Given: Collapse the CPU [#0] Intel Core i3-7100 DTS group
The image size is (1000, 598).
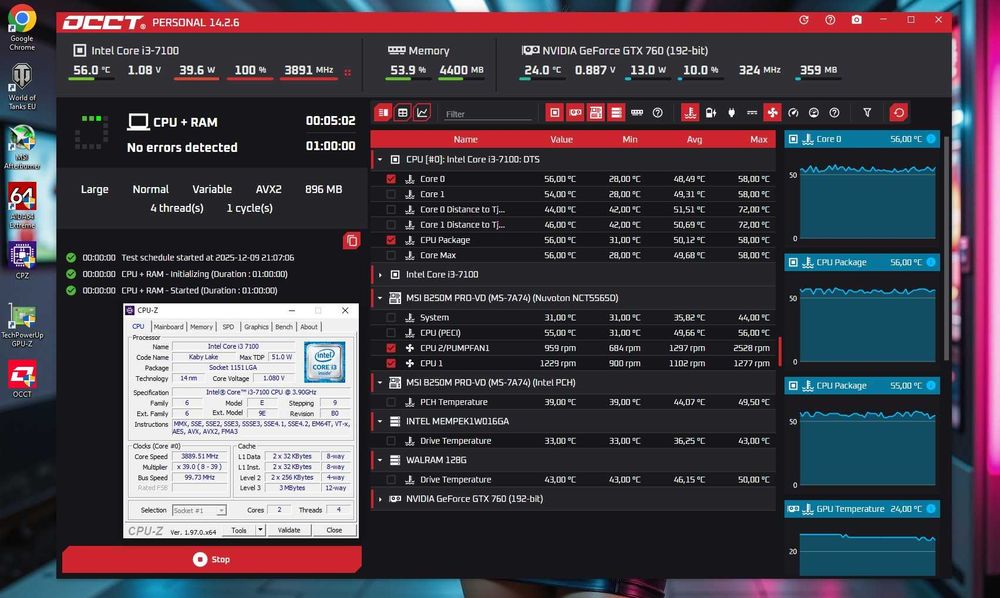Looking at the screenshot, I should (380, 159).
